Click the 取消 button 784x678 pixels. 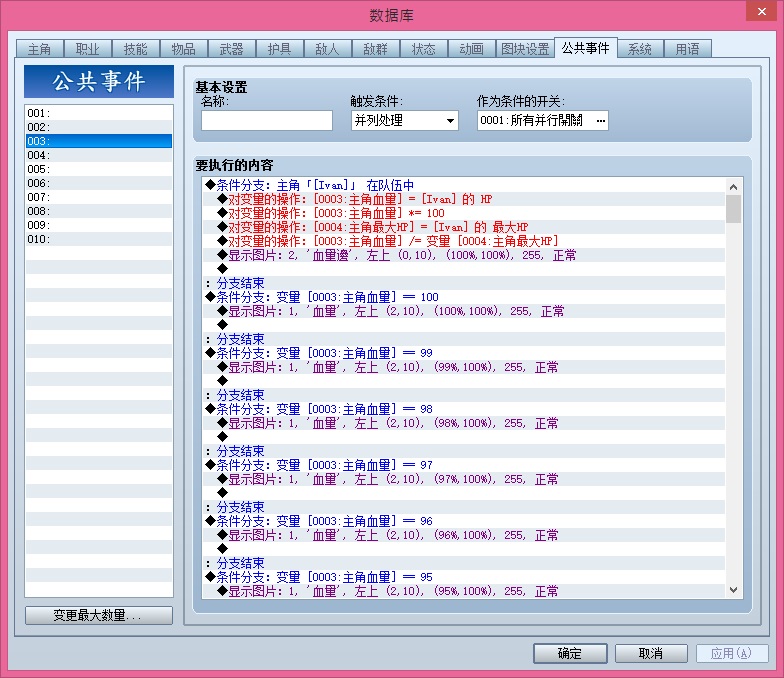(651, 653)
